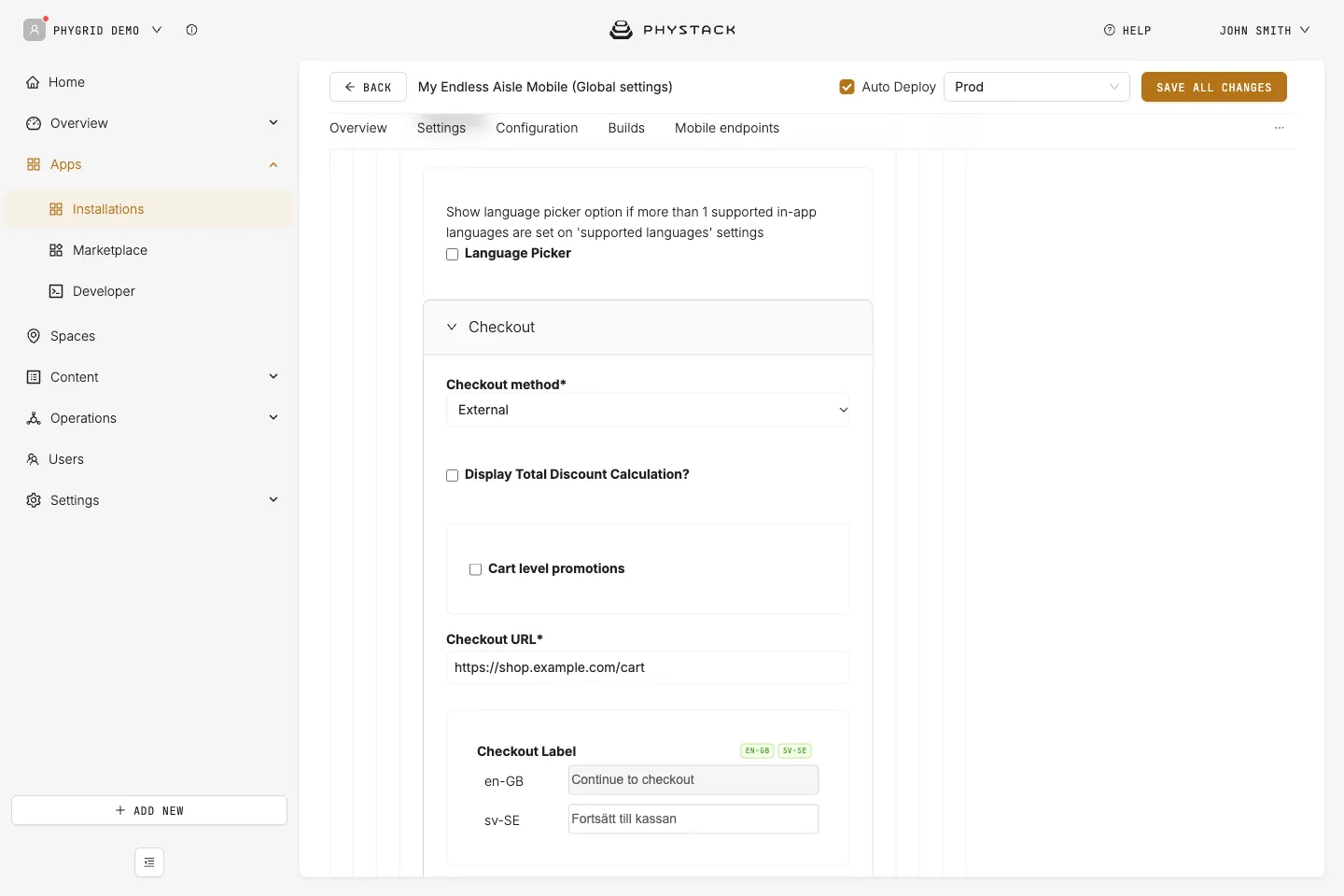Click the Overview gauge icon
1344x896 pixels.
tap(34, 123)
